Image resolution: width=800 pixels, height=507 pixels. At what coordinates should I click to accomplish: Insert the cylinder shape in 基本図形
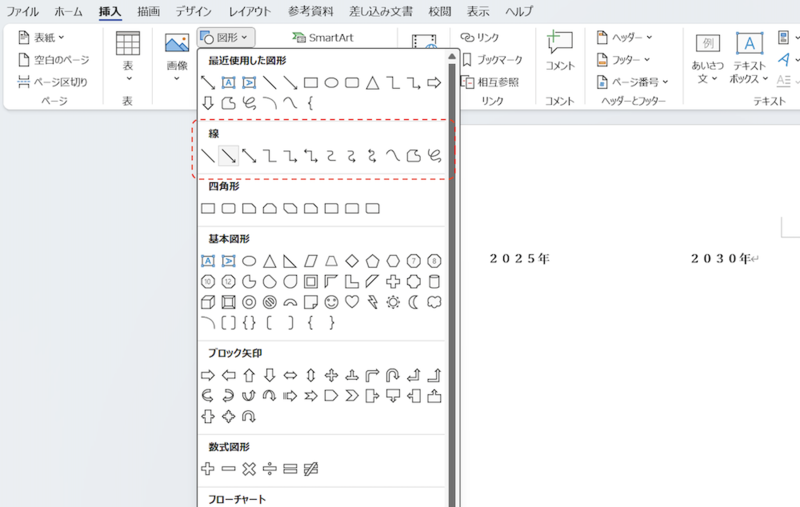[x=434, y=282]
